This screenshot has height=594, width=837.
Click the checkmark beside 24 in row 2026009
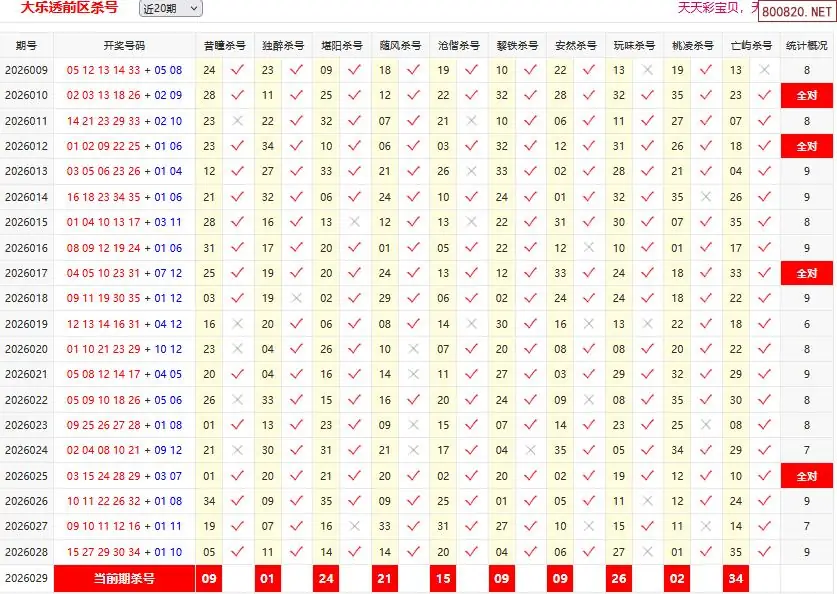pyautogui.click(x=237, y=70)
